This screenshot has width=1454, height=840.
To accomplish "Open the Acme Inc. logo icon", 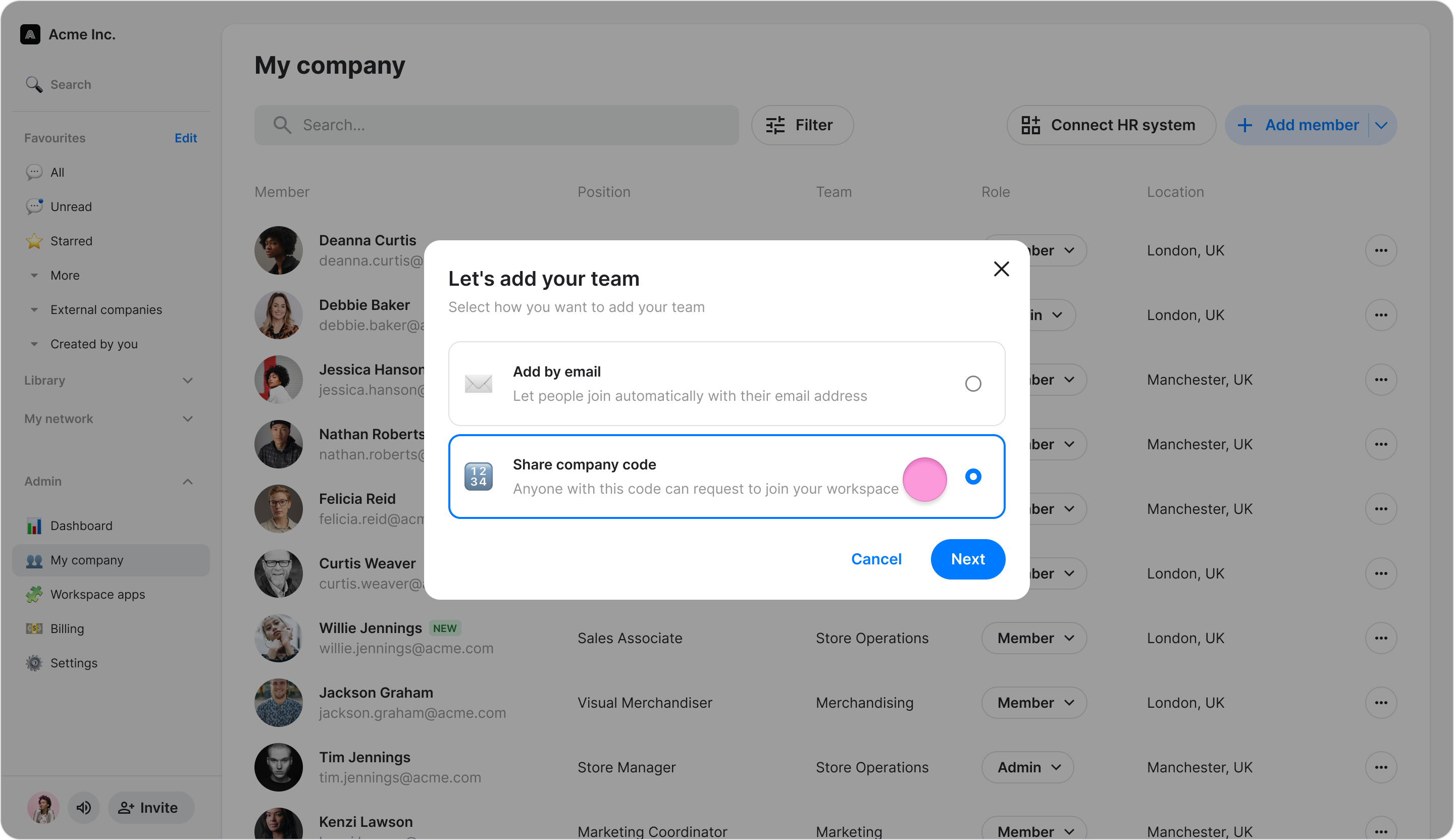I will click(30, 35).
